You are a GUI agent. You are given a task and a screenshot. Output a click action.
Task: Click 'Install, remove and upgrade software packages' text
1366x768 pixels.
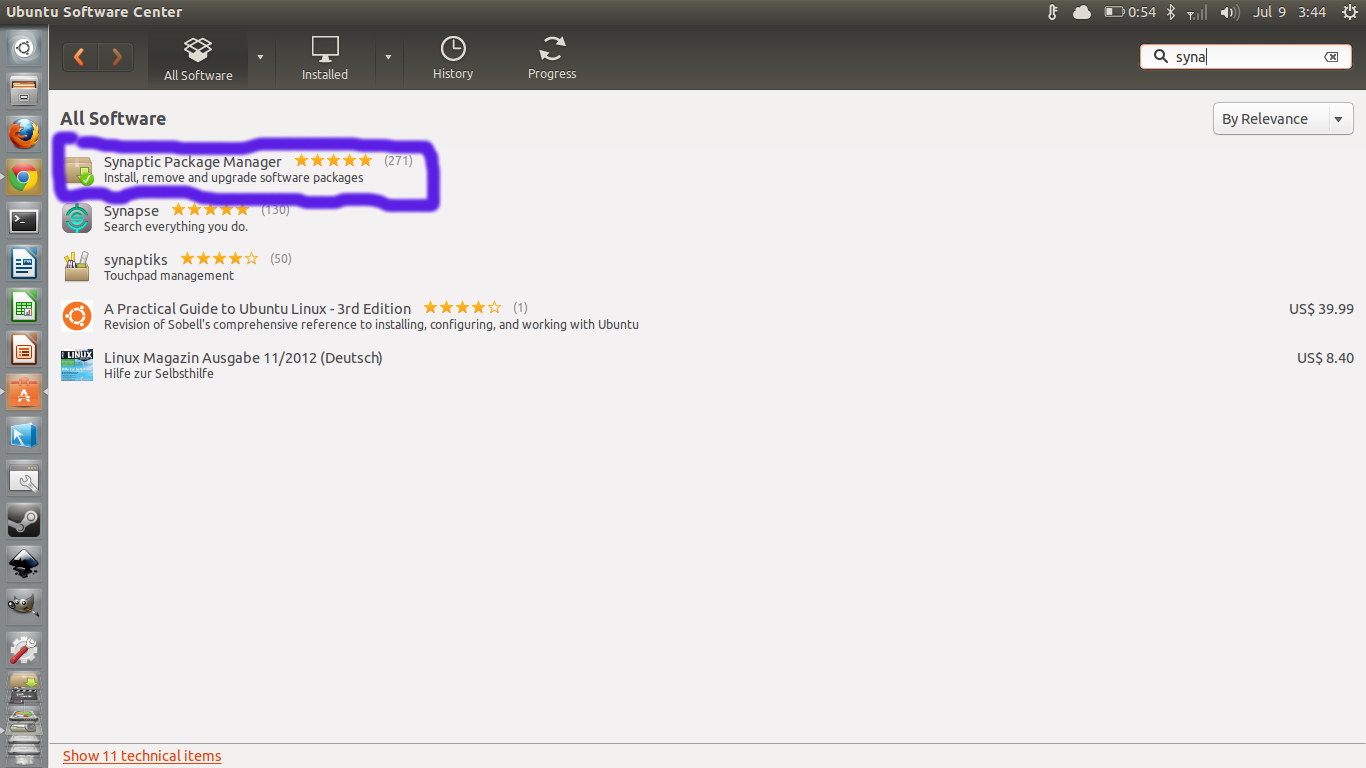tap(233, 178)
